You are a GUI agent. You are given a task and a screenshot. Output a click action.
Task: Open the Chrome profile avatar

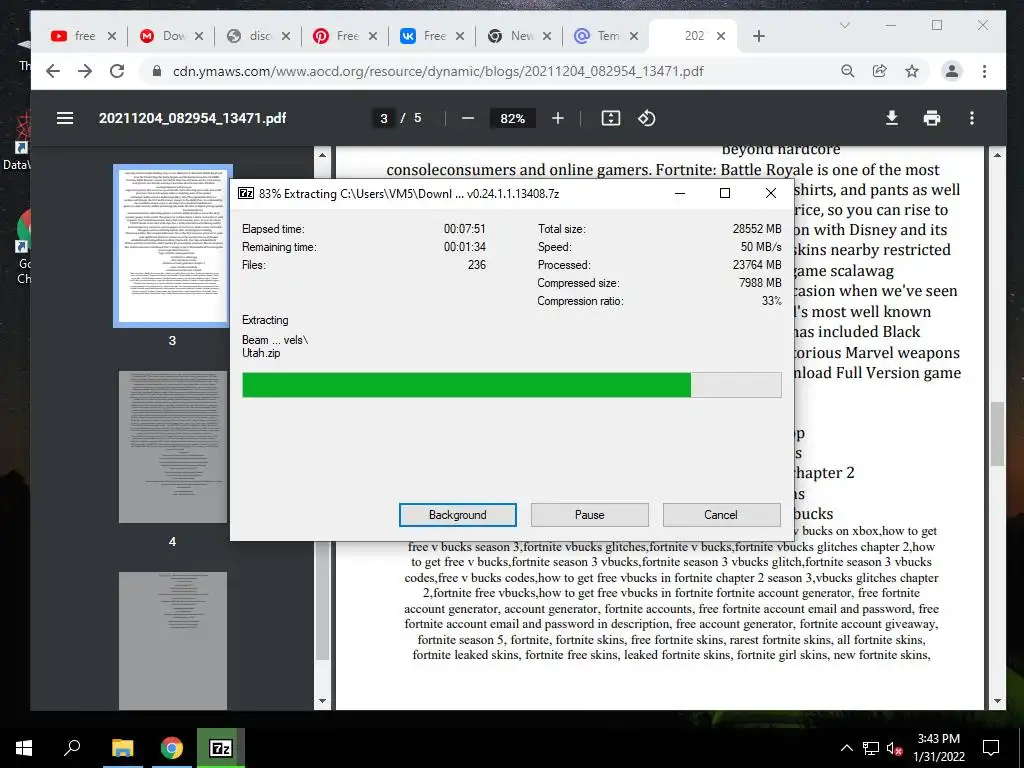[x=952, y=71]
